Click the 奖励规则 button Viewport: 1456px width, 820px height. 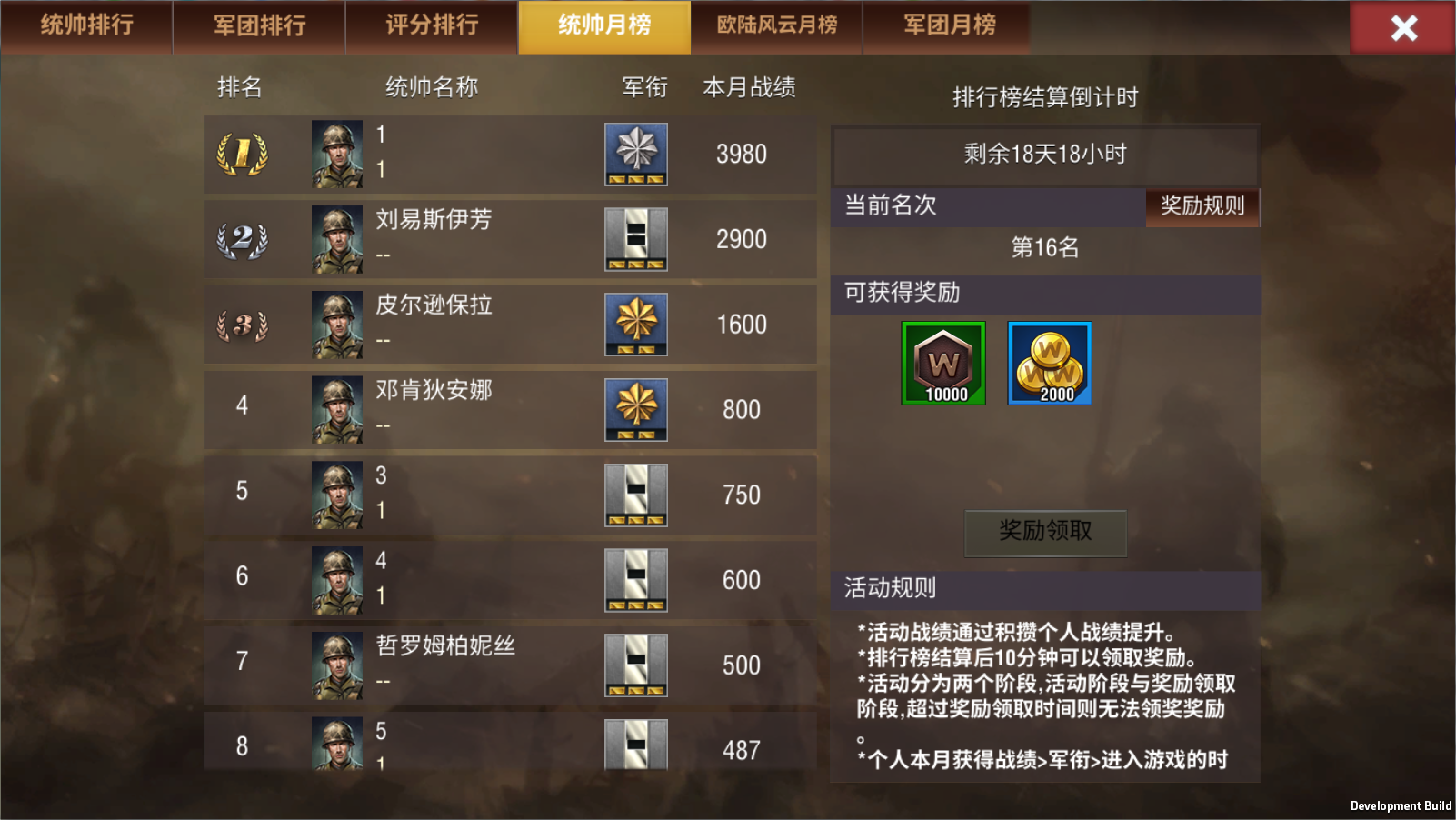click(x=1202, y=206)
